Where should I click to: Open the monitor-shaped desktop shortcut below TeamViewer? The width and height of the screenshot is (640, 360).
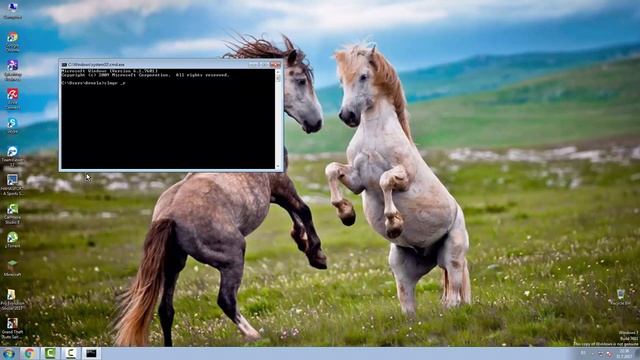tap(13, 184)
